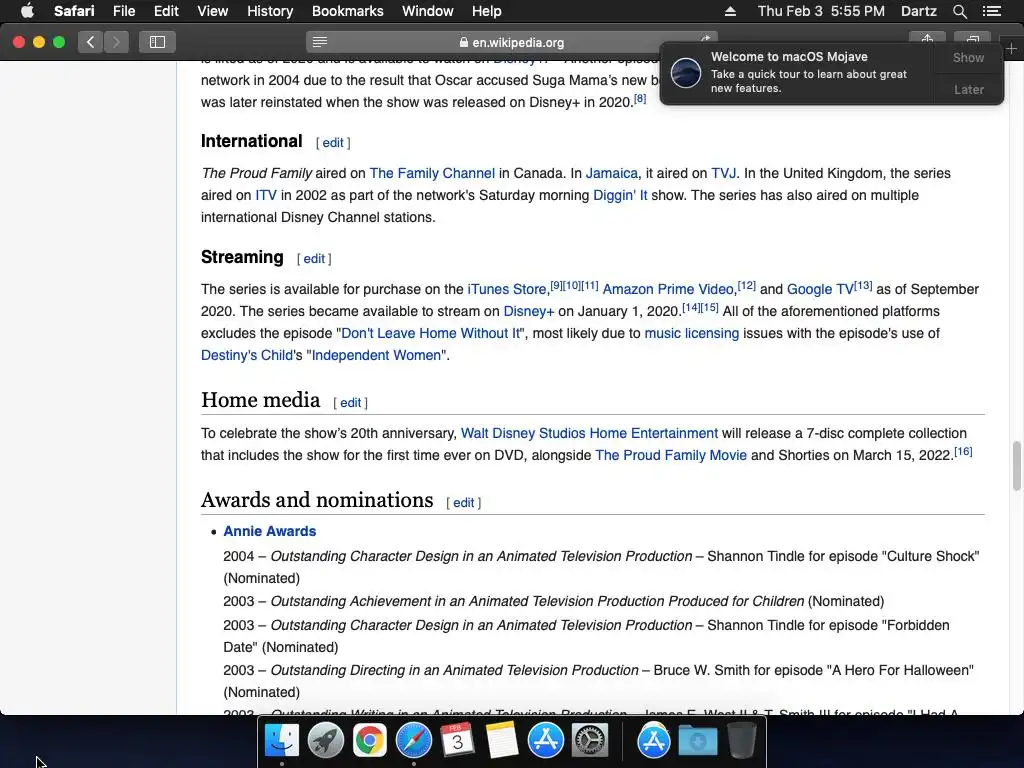Viewport: 1024px width, 768px height.
Task: Open Reader view icon in address bar
Action: (x=319, y=42)
